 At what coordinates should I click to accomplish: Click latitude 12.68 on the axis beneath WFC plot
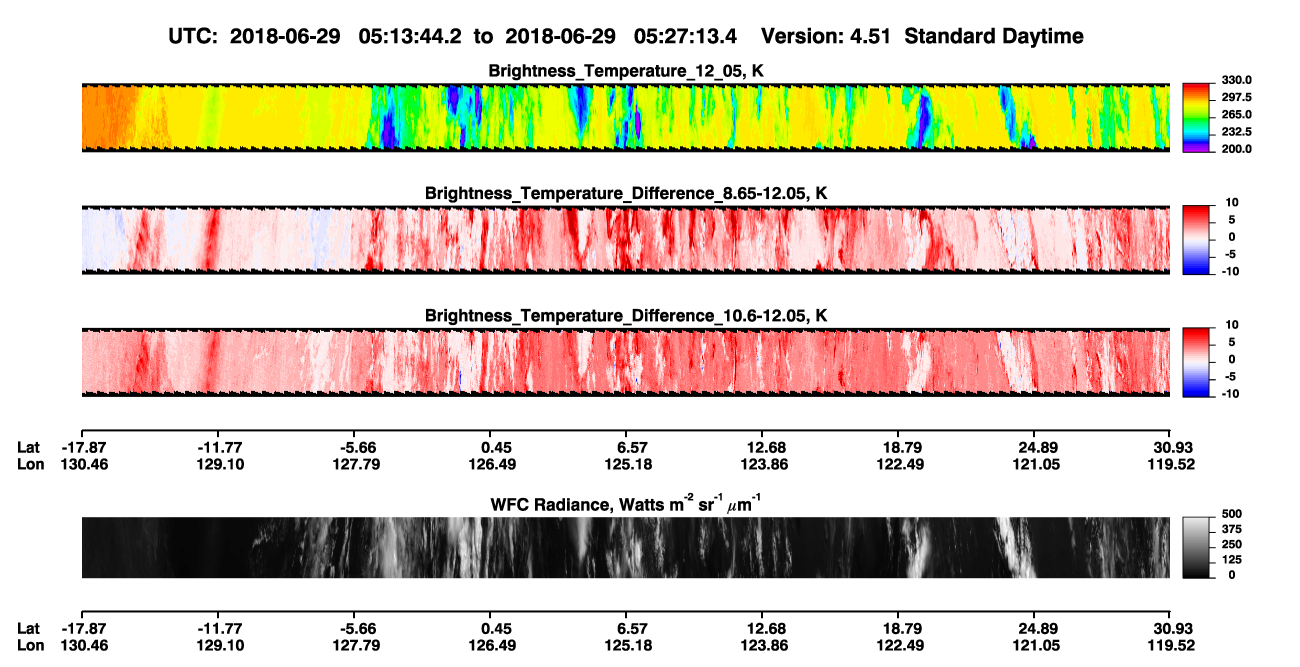point(765,629)
